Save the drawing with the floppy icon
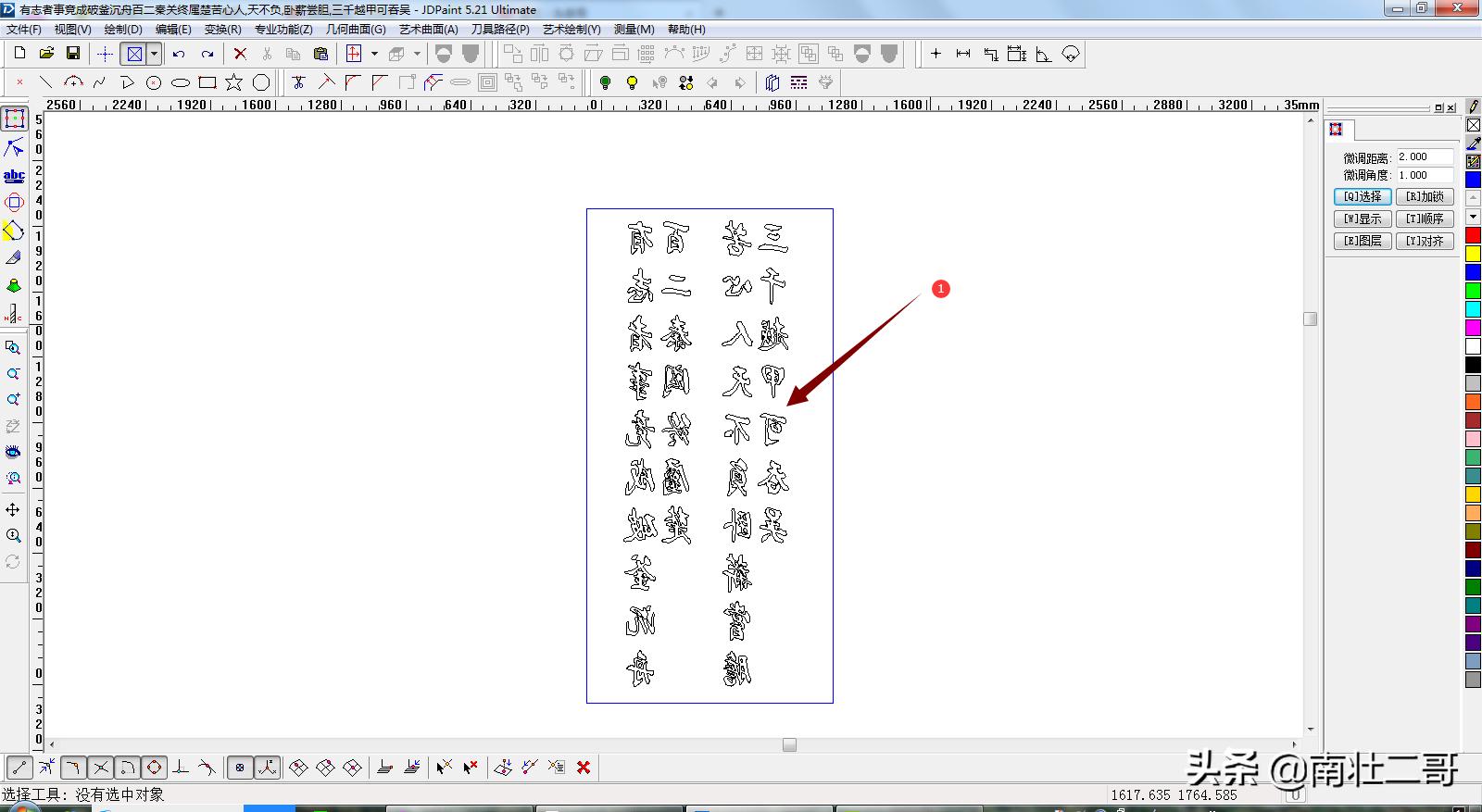 (x=73, y=54)
